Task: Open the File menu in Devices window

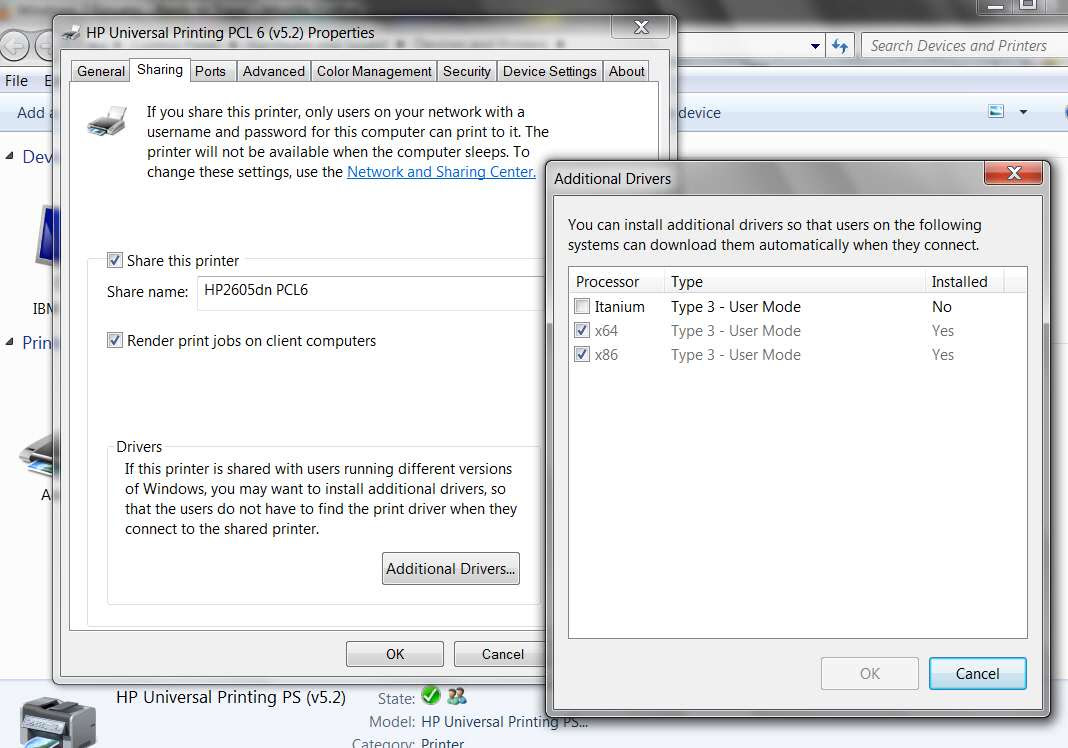Action: click(x=16, y=80)
